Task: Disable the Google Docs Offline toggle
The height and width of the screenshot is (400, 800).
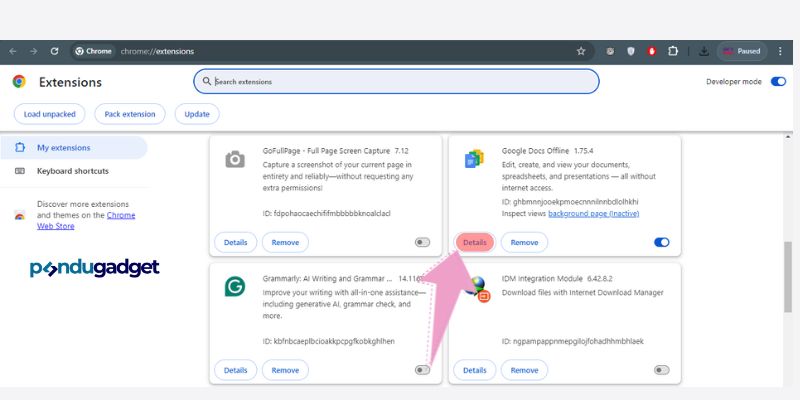Action: point(661,242)
